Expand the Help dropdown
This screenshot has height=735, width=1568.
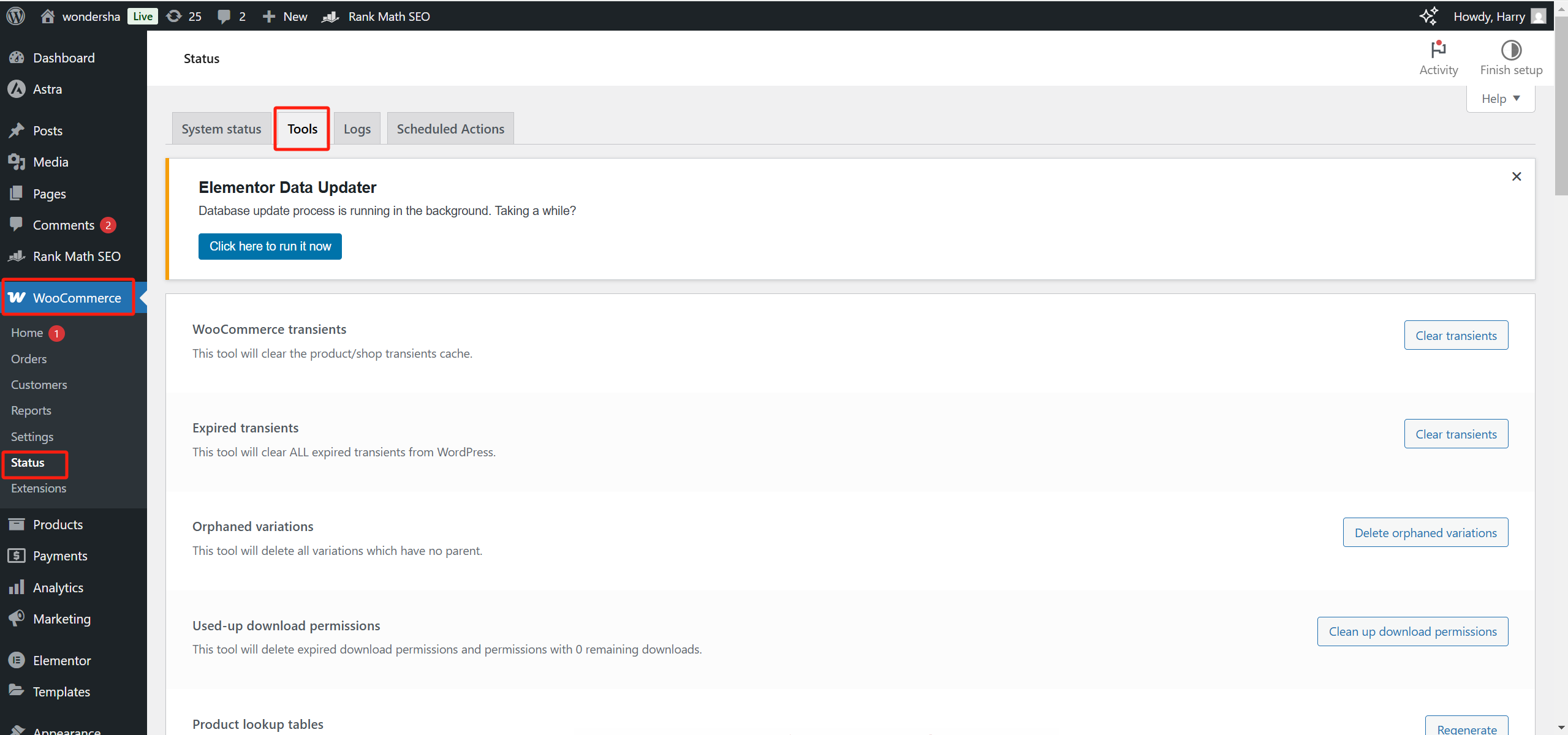pos(1500,99)
